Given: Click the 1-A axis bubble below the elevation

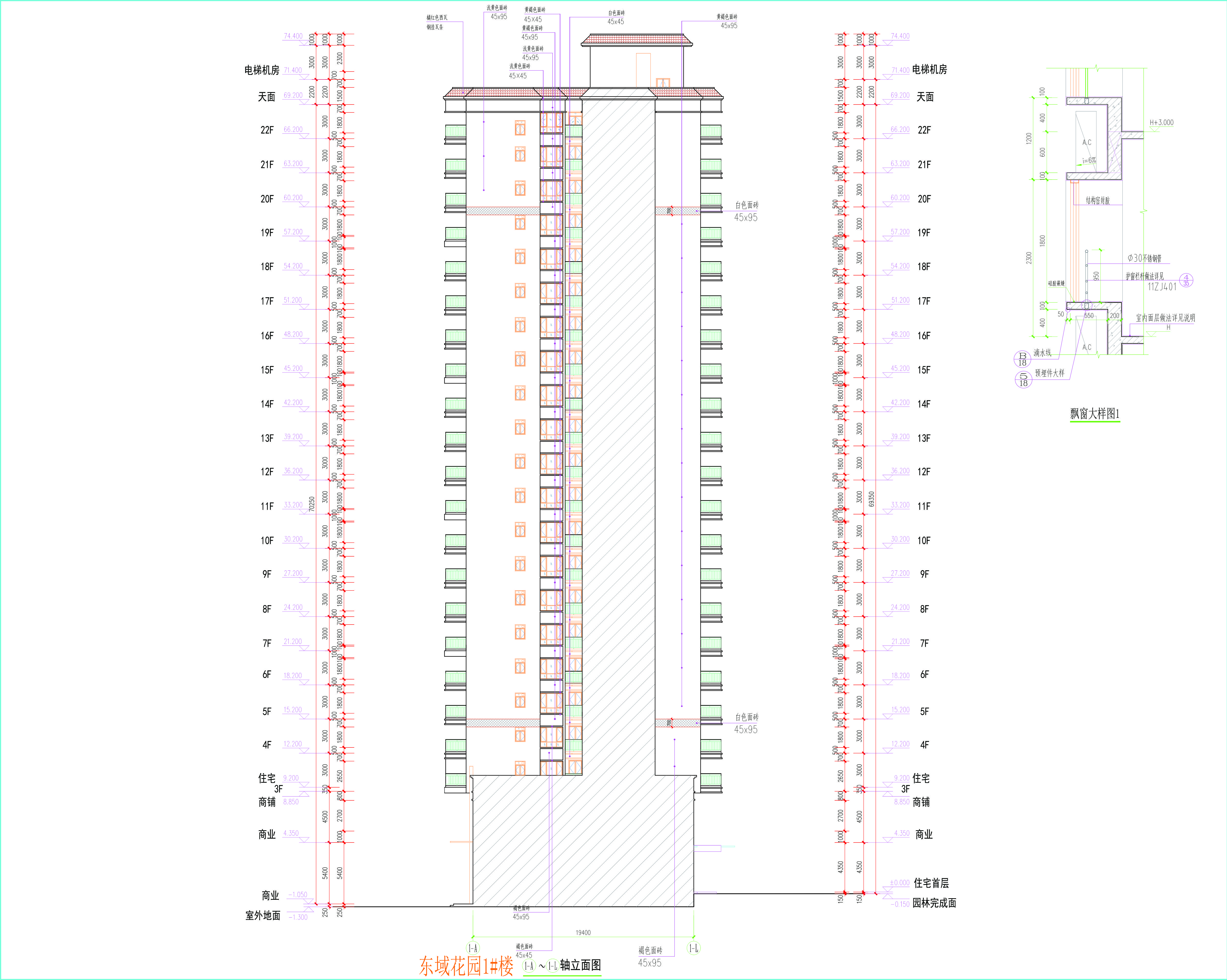Looking at the screenshot, I should point(473,948).
